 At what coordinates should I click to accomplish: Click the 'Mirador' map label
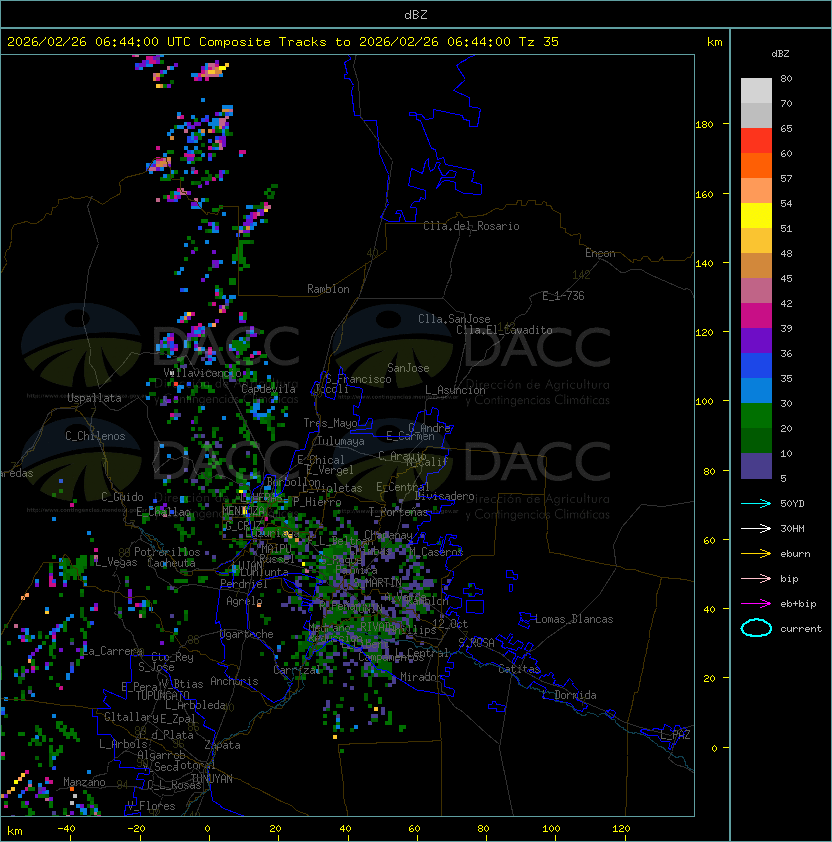421,677
